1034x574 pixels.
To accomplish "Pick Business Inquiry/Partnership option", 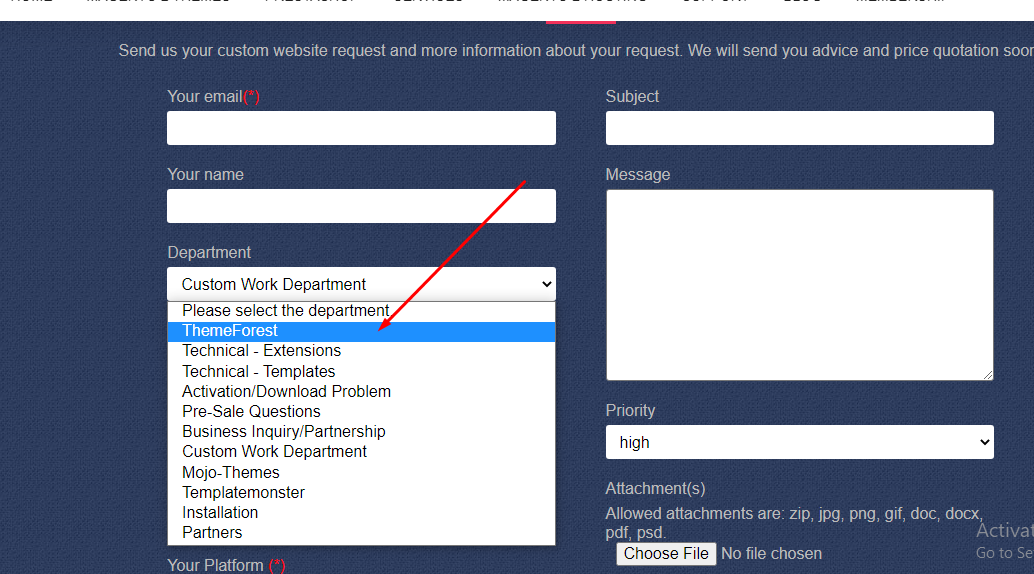I will tap(361, 432).
